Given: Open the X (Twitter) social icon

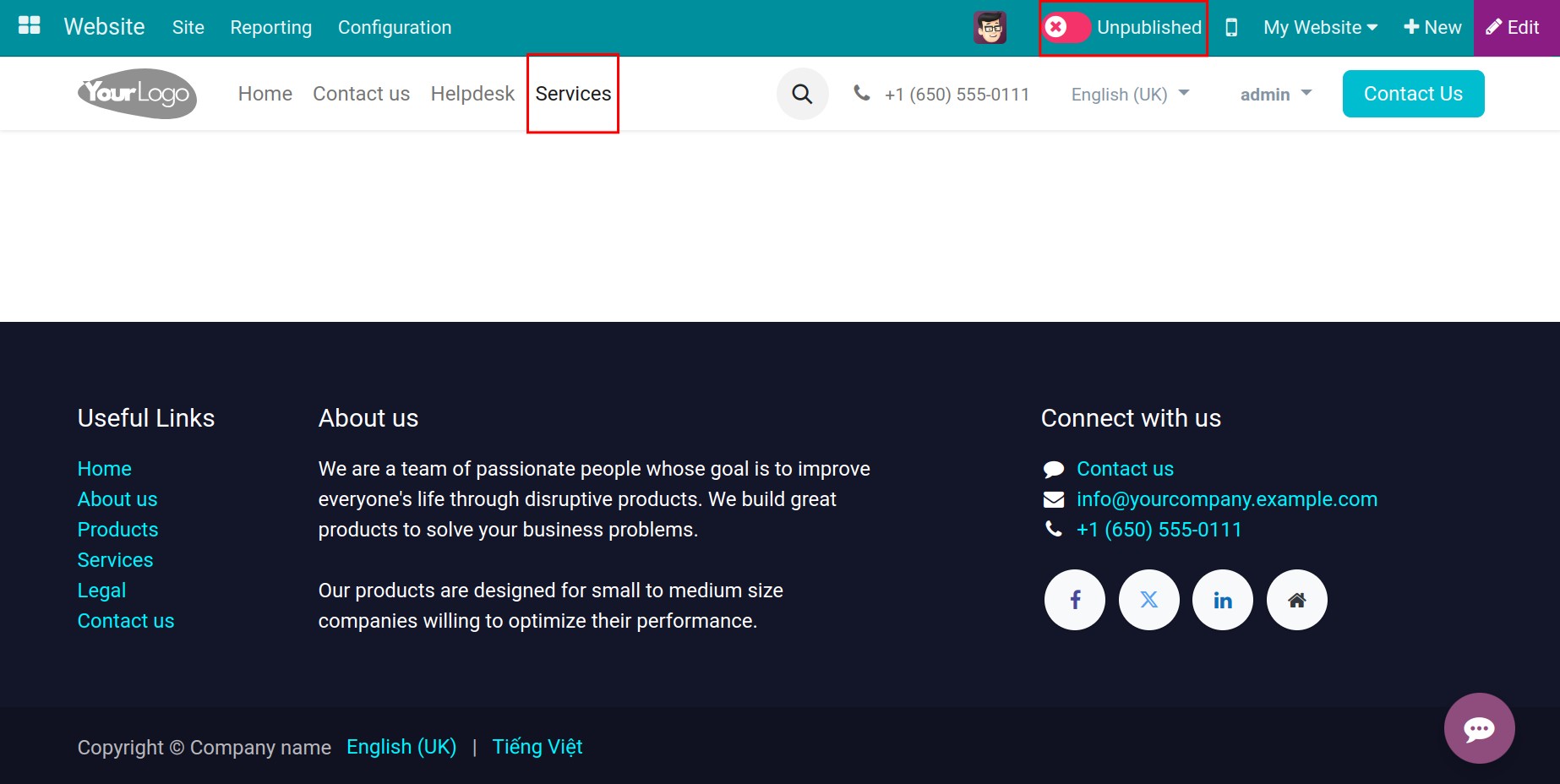Looking at the screenshot, I should point(1149,600).
